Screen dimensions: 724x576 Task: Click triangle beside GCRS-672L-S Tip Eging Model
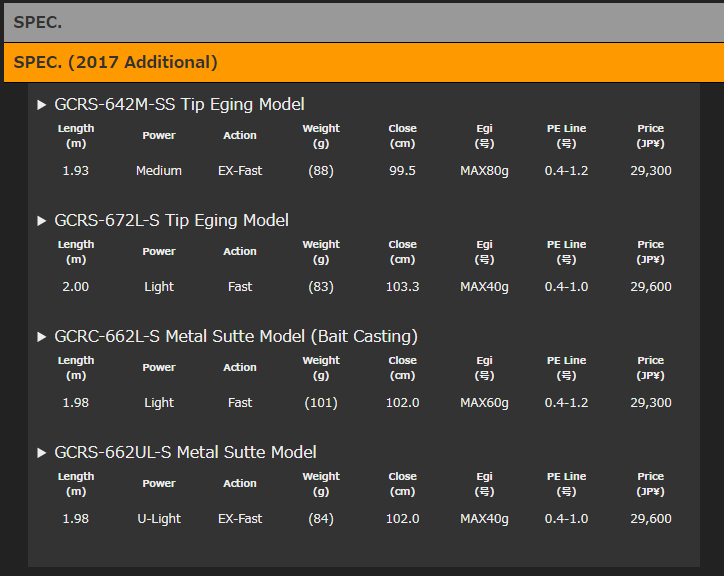42,221
